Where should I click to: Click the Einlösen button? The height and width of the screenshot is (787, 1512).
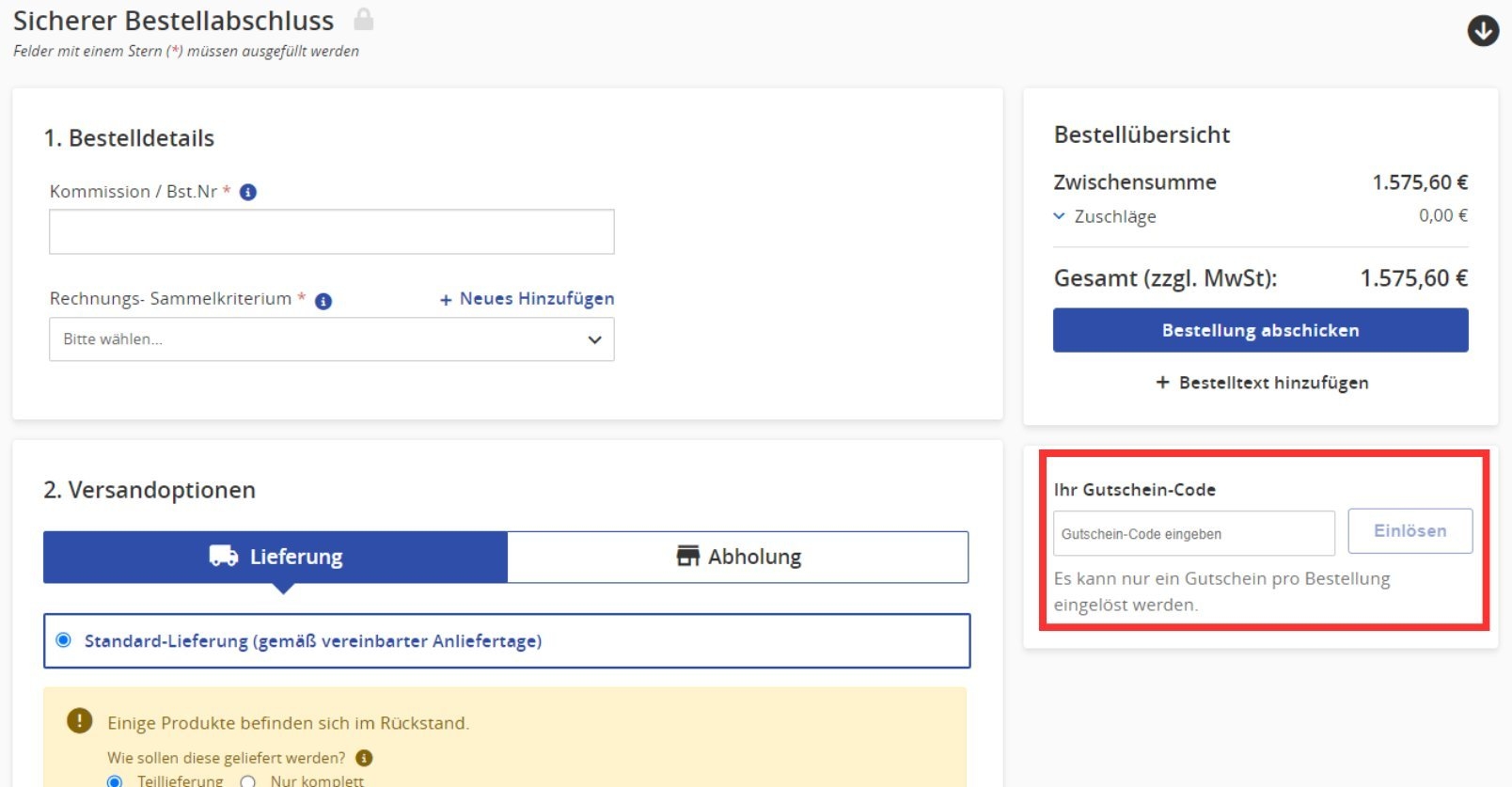[1410, 531]
